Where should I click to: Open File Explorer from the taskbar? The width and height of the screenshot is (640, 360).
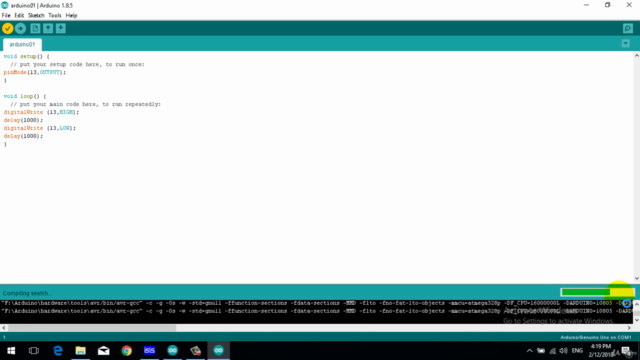(x=80, y=351)
